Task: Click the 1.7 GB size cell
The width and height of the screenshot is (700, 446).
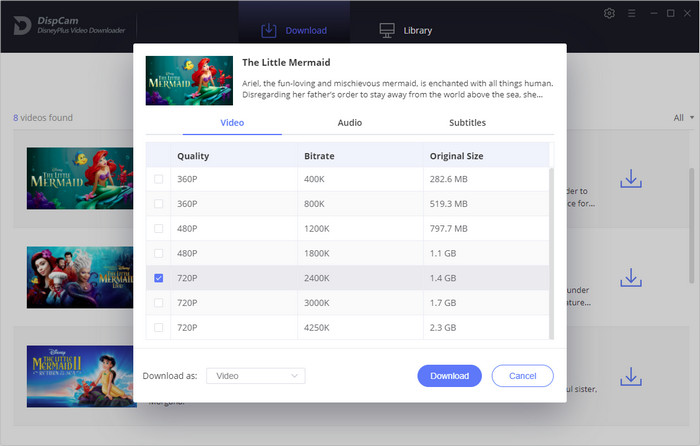Action: click(x=443, y=303)
